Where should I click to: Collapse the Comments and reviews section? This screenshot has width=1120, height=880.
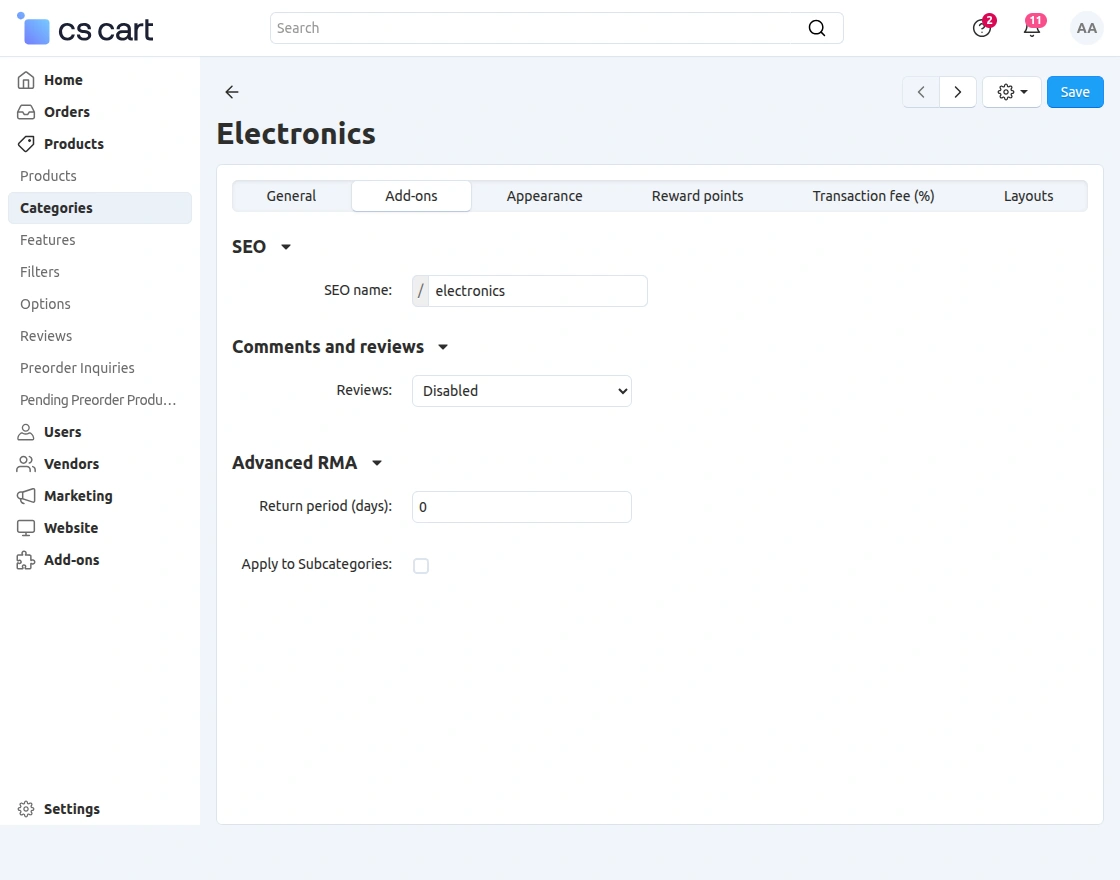[442, 348]
